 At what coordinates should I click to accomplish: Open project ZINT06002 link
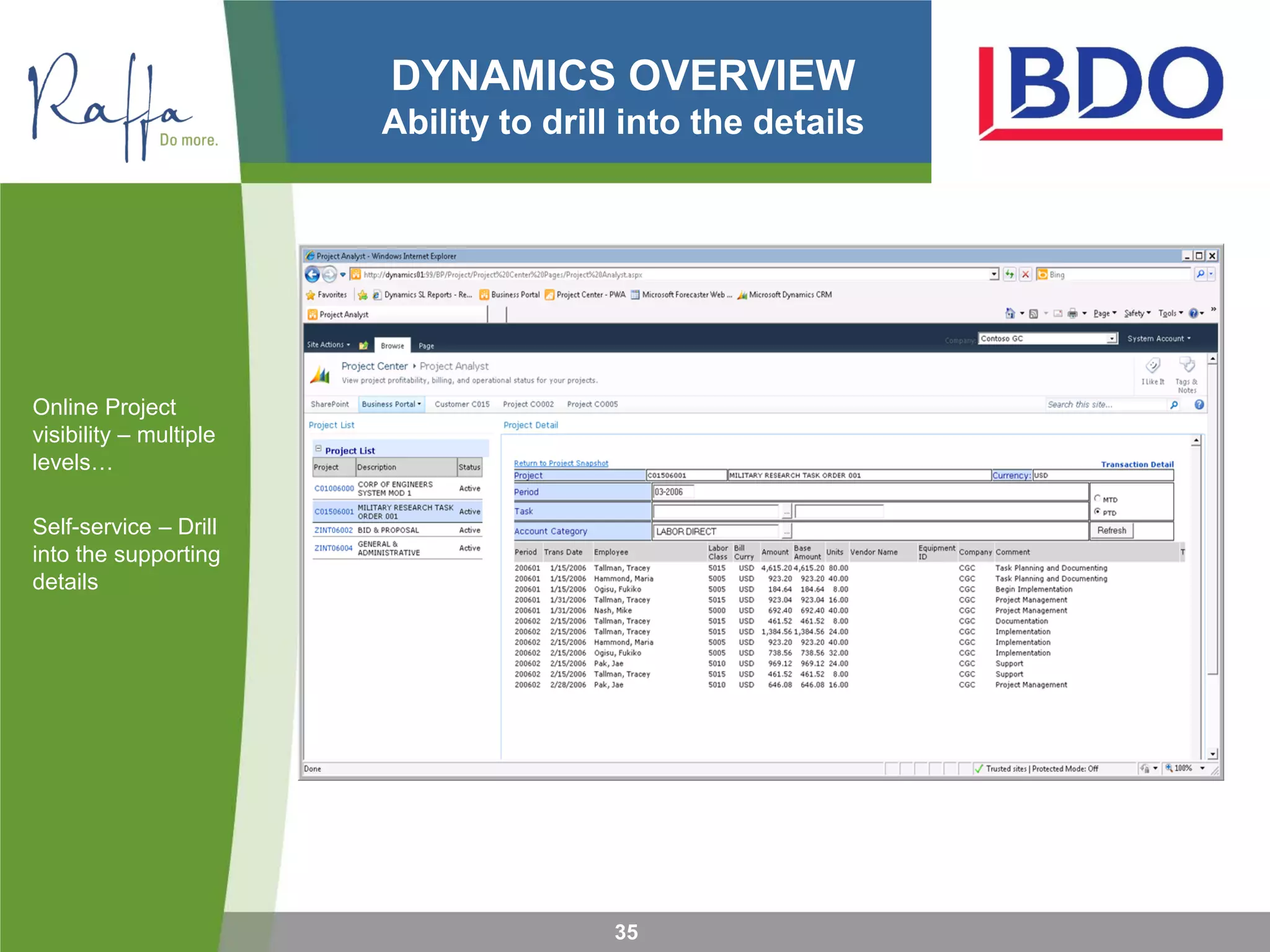(x=333, y=531)
